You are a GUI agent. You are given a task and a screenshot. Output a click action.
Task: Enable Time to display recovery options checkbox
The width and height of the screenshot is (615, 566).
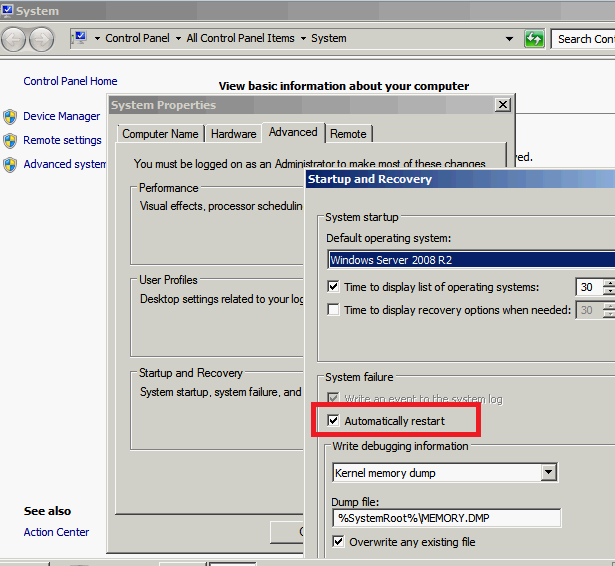pyautogui.click(x=334, y=310)
